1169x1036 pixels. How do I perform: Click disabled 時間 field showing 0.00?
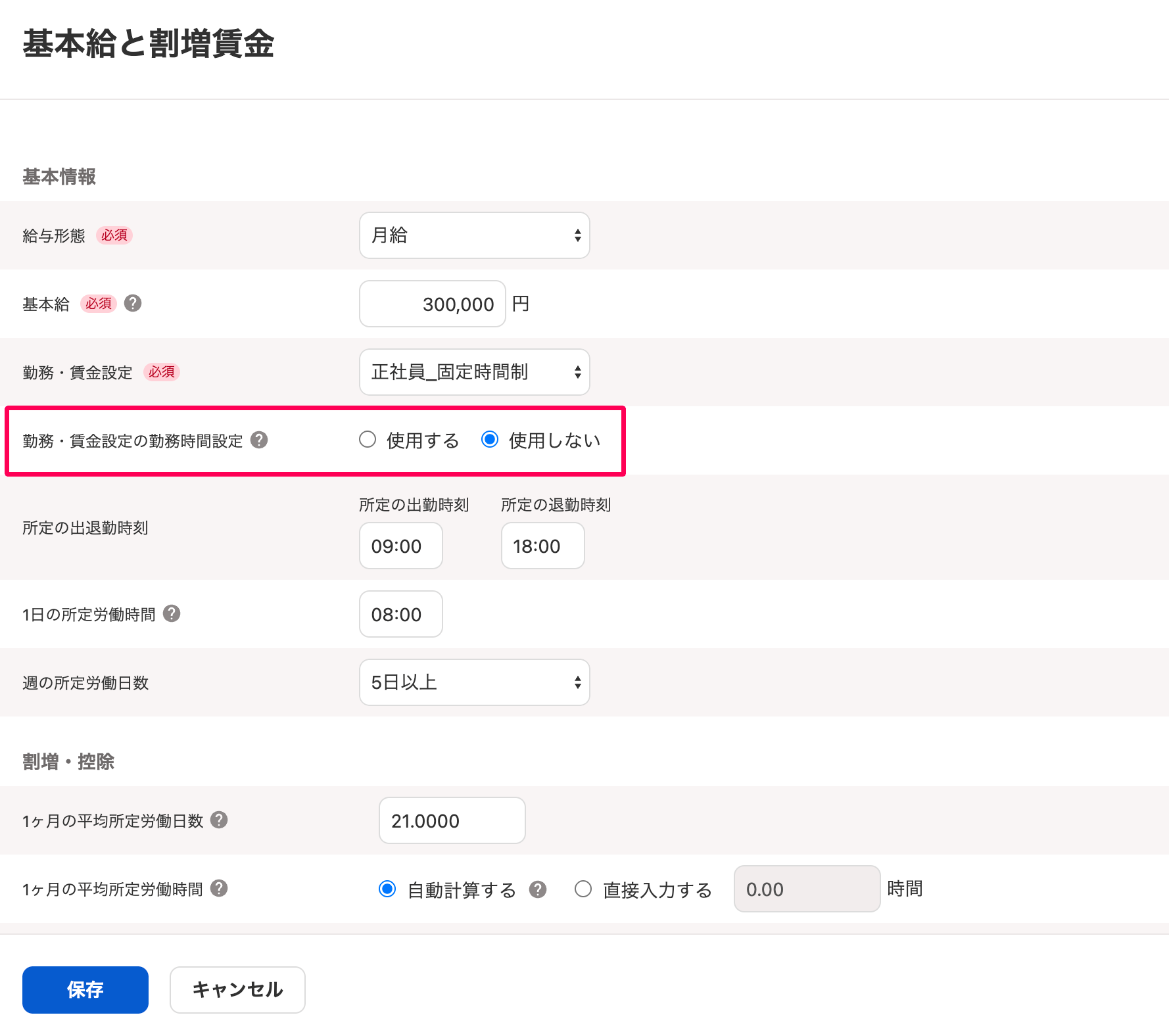(x=807, y=889)
